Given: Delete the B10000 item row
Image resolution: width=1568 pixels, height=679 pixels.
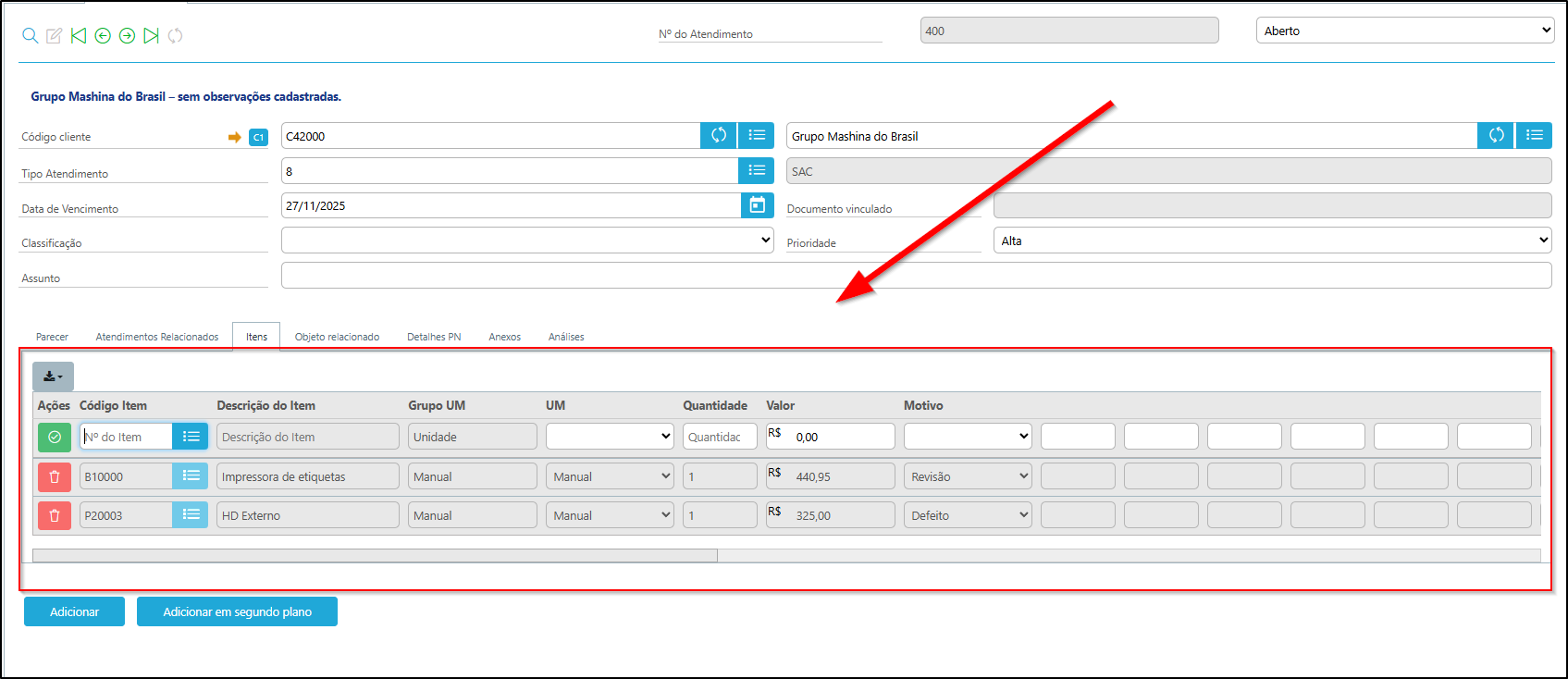Looking at the screenshot, I should [54, 476].
